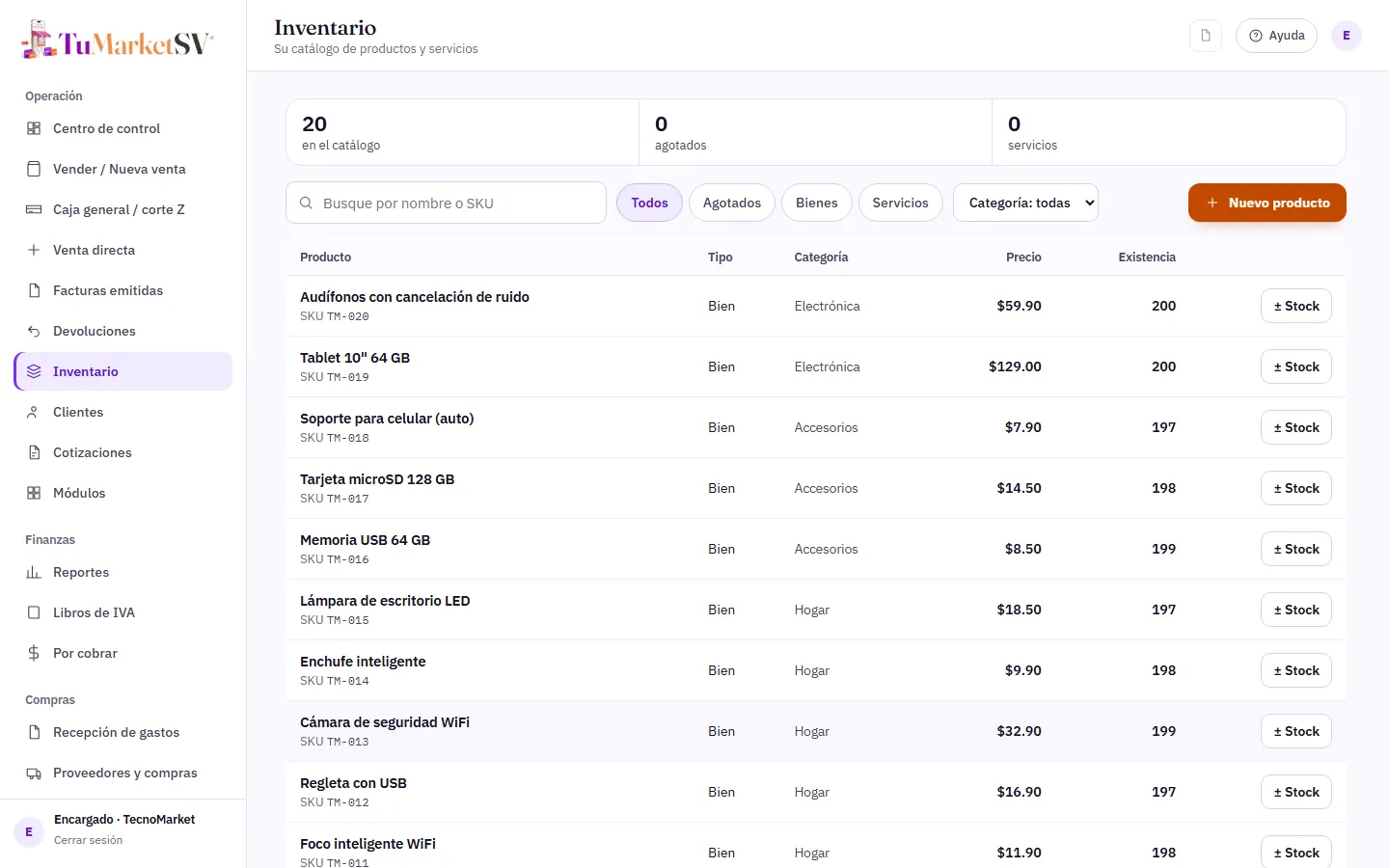Click the Nuevo producto button
This screenshot has width=1389, height=868.
pyautogui.click(x=1267, y=203)
